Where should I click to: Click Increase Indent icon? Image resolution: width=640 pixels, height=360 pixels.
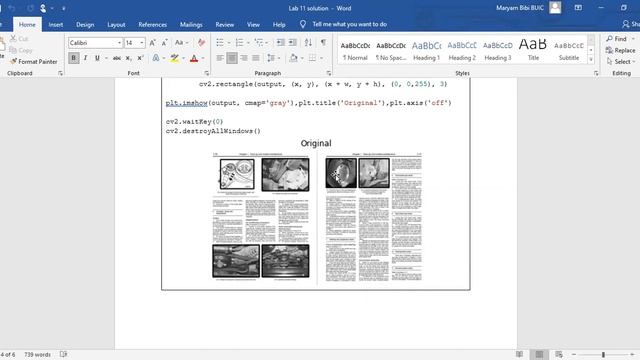click(293, 42)
